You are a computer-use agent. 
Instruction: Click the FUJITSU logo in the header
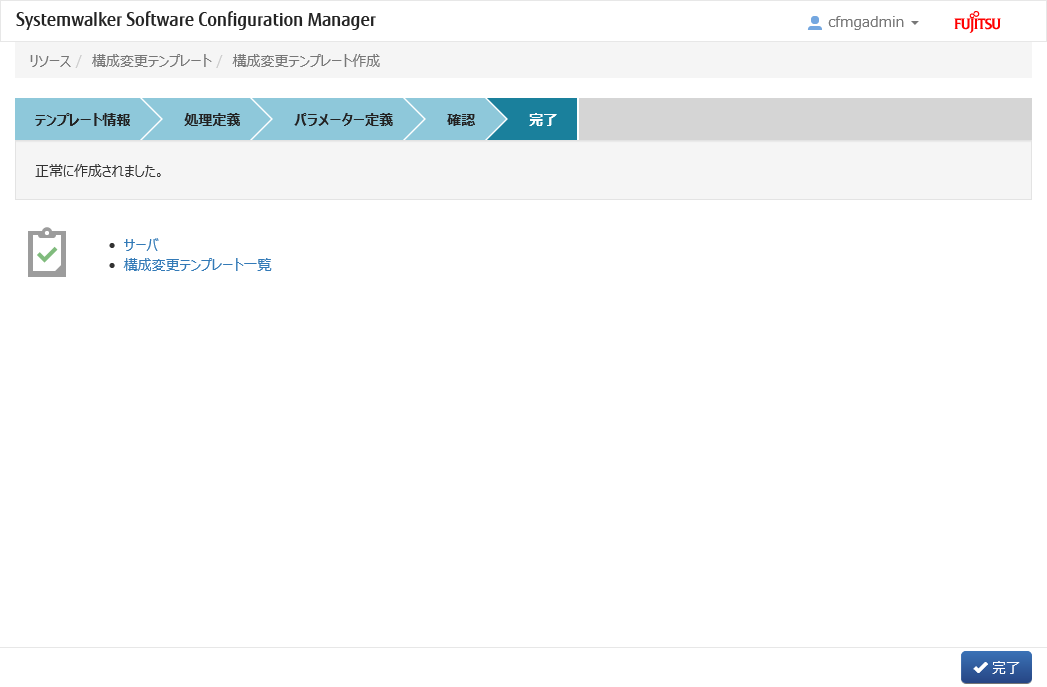click(x=977, y=23)
